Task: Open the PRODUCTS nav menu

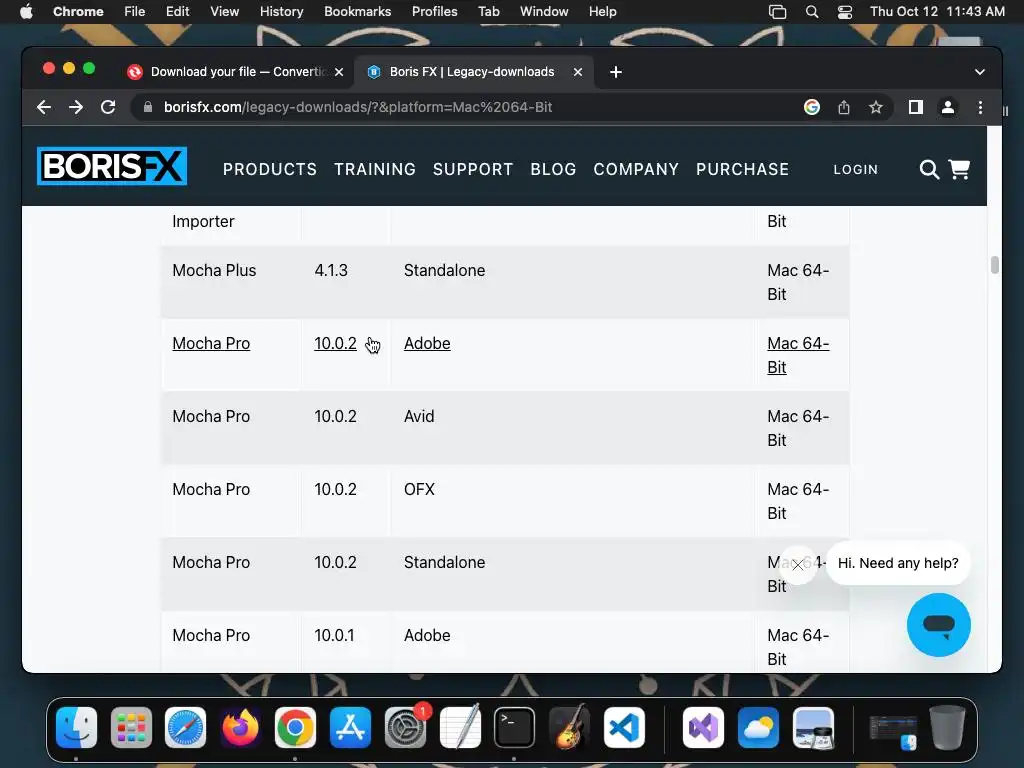Action: [x=270, y=170]
